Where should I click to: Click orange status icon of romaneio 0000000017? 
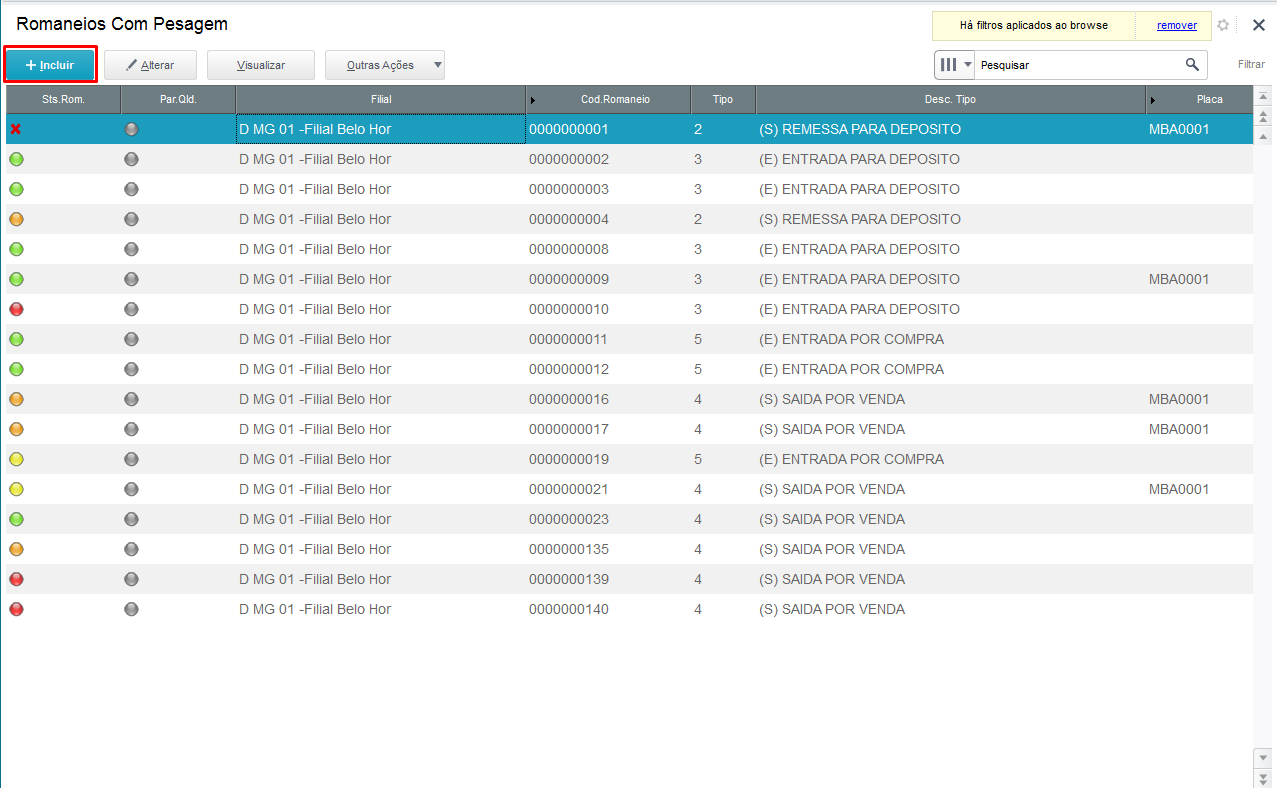coord(16,429)
